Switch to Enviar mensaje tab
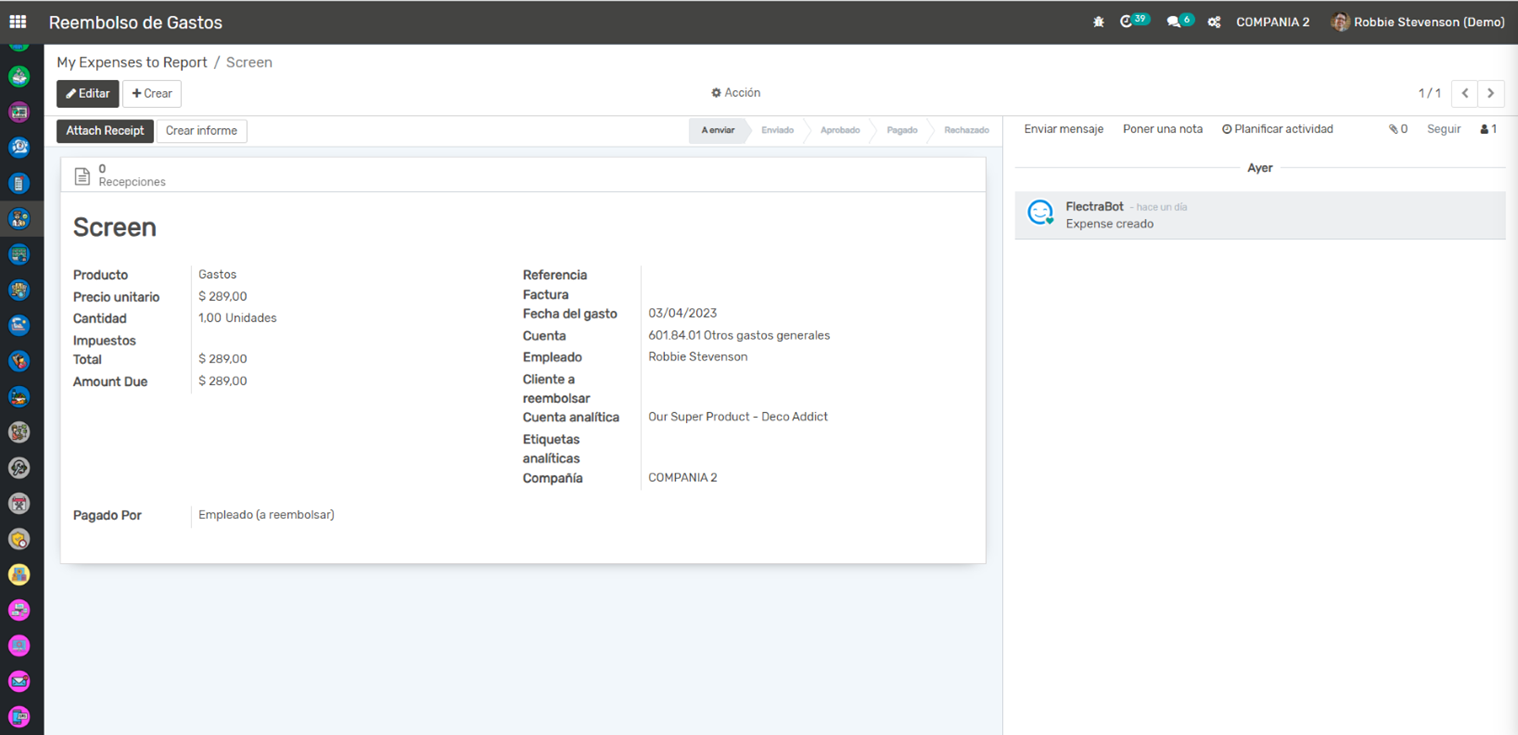Screen dimensions: 1518x735 coord(1063,129)
